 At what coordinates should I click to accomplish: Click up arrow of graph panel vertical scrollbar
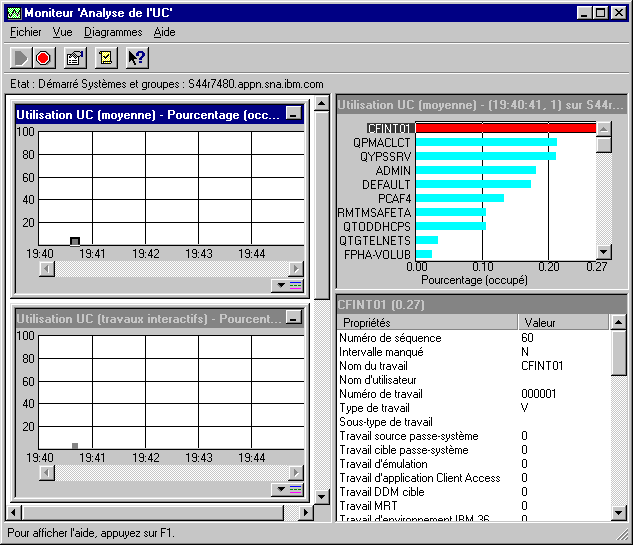[x=322, y=104]
